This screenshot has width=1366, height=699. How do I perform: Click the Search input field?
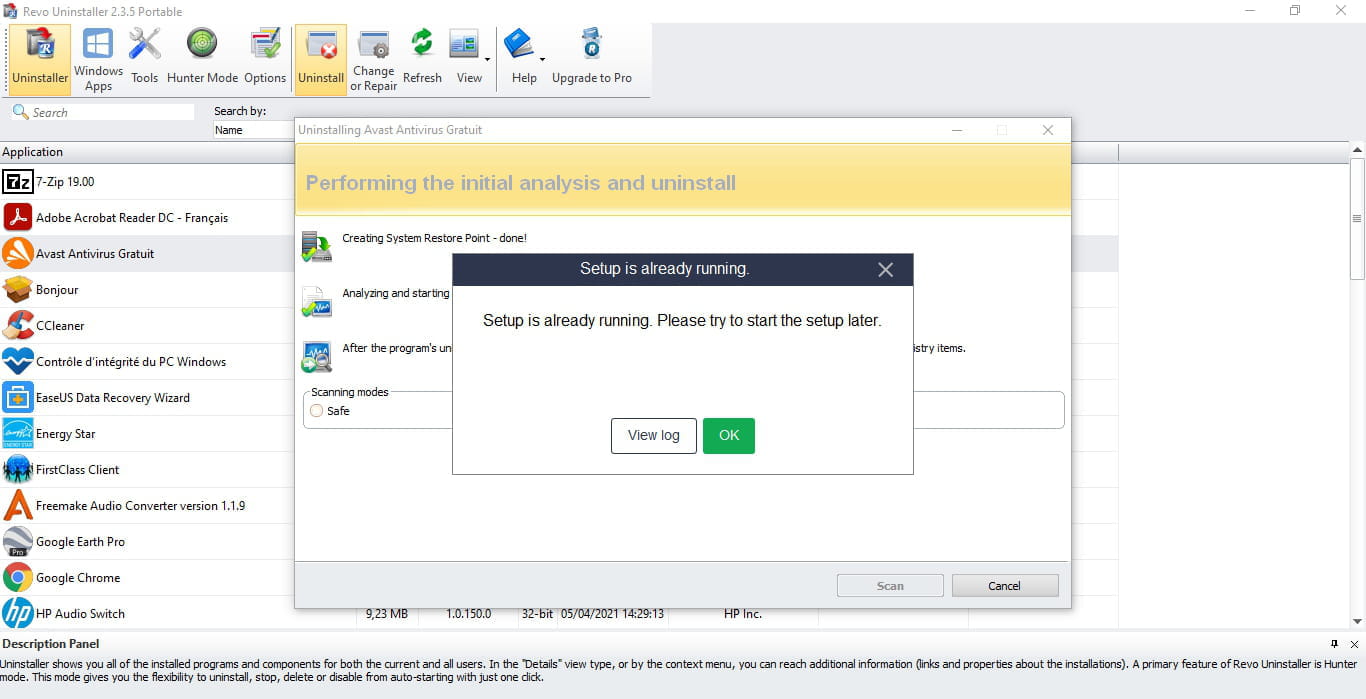pyautogui.click(x=103, y=112)
